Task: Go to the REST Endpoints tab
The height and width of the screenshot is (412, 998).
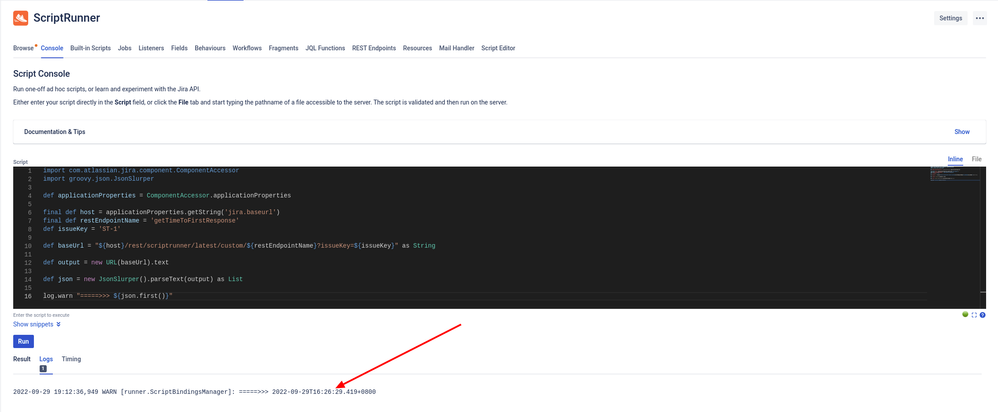Action: click(374, 48)
